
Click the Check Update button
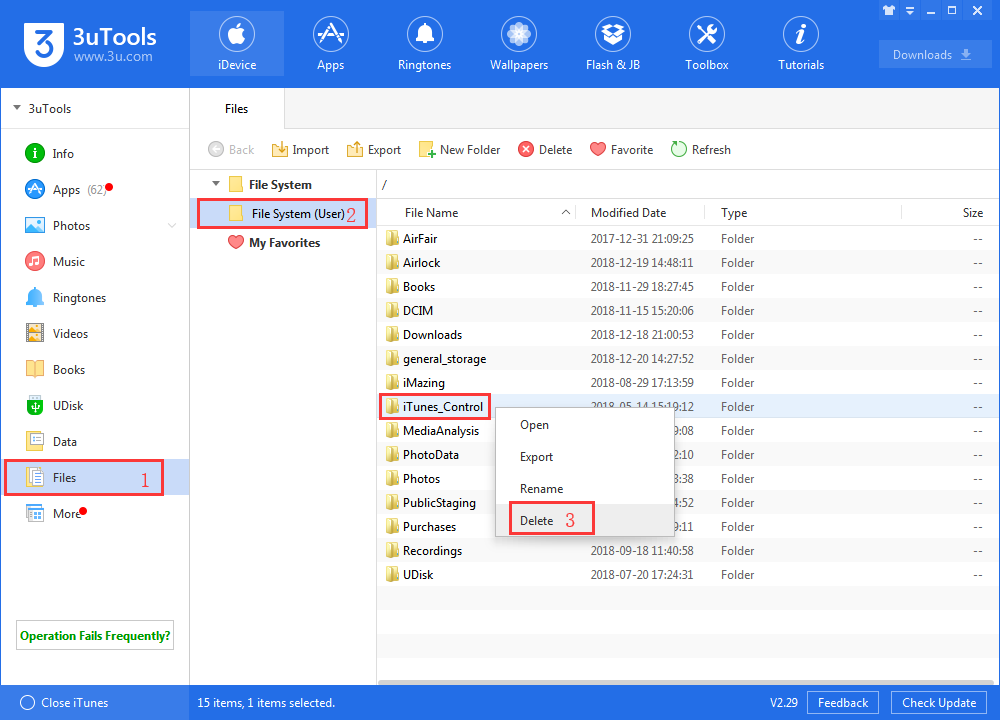(x=939, y=703)
